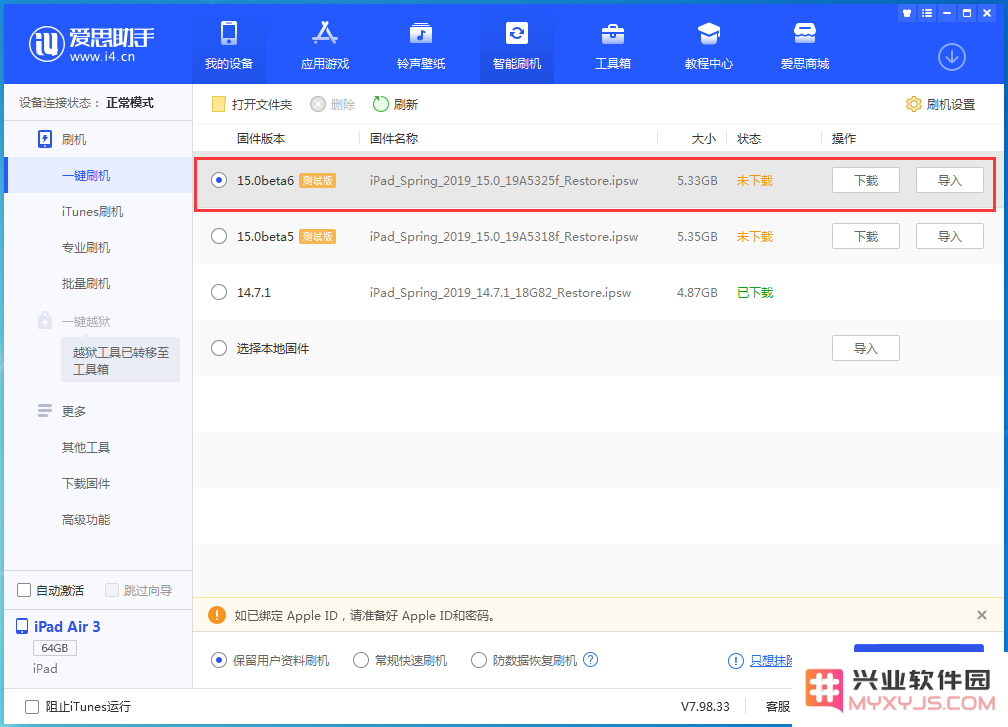This screenshot has height=727, width=1008.
Task: Click info icon beside 只想抹 link
Action: (735, 661)
